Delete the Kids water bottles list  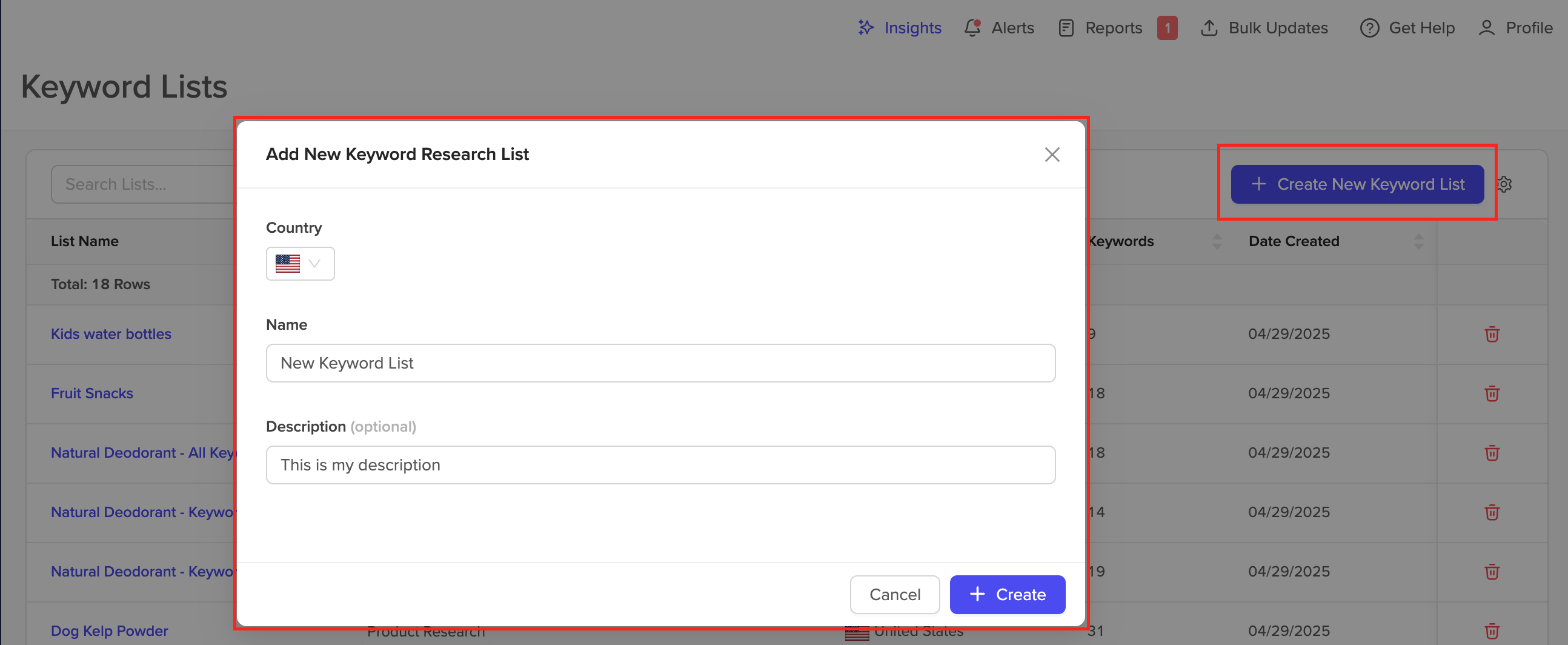click(1492, 334)
